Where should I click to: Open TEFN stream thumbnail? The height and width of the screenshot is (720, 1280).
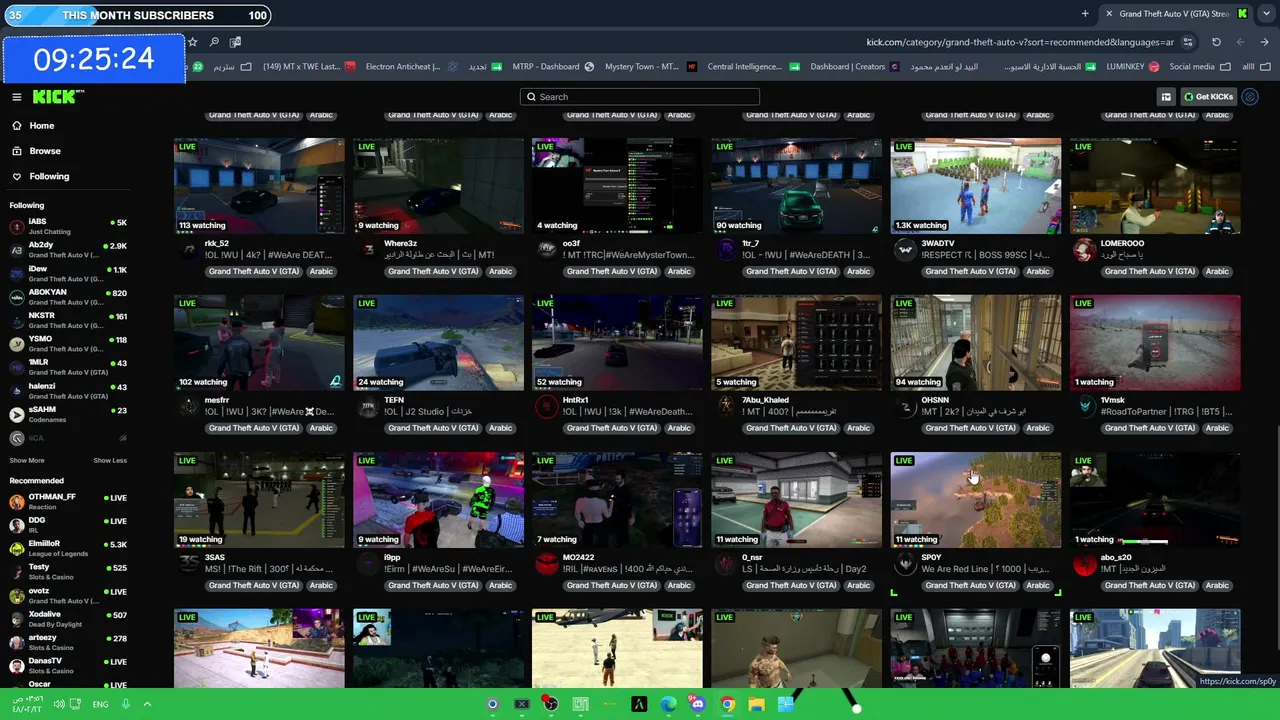(x=438, y=343)
